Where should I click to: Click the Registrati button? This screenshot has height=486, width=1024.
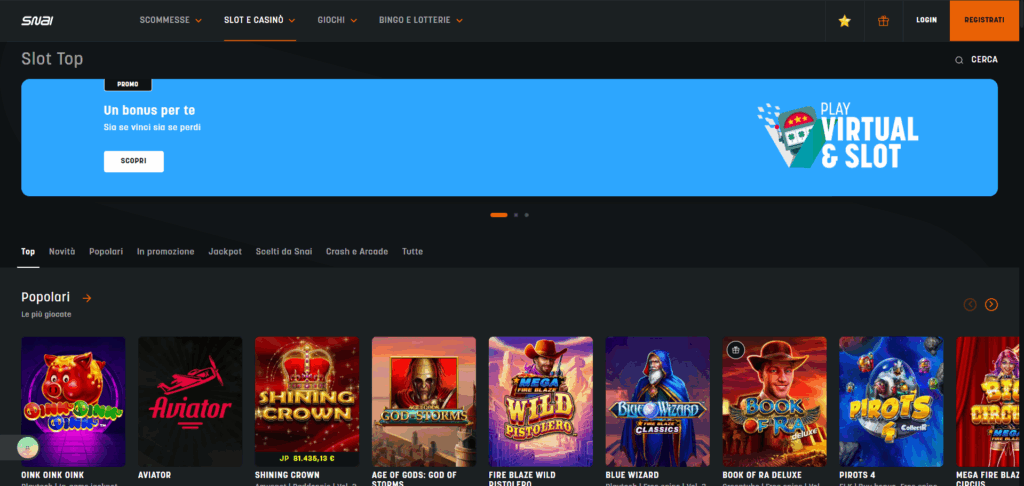(985, 20)
